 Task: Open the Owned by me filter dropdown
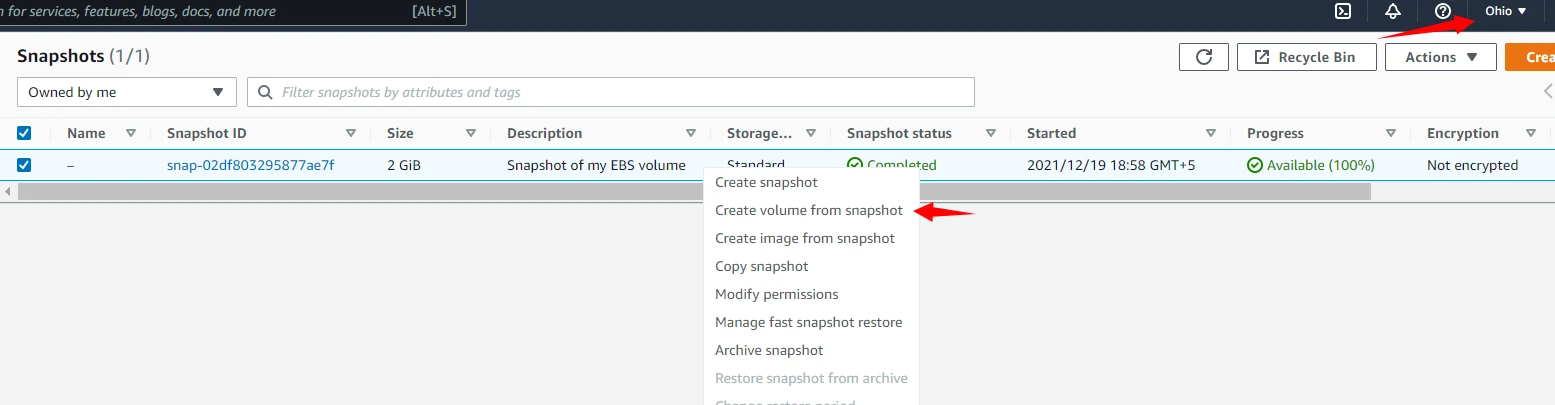point(127,92)
